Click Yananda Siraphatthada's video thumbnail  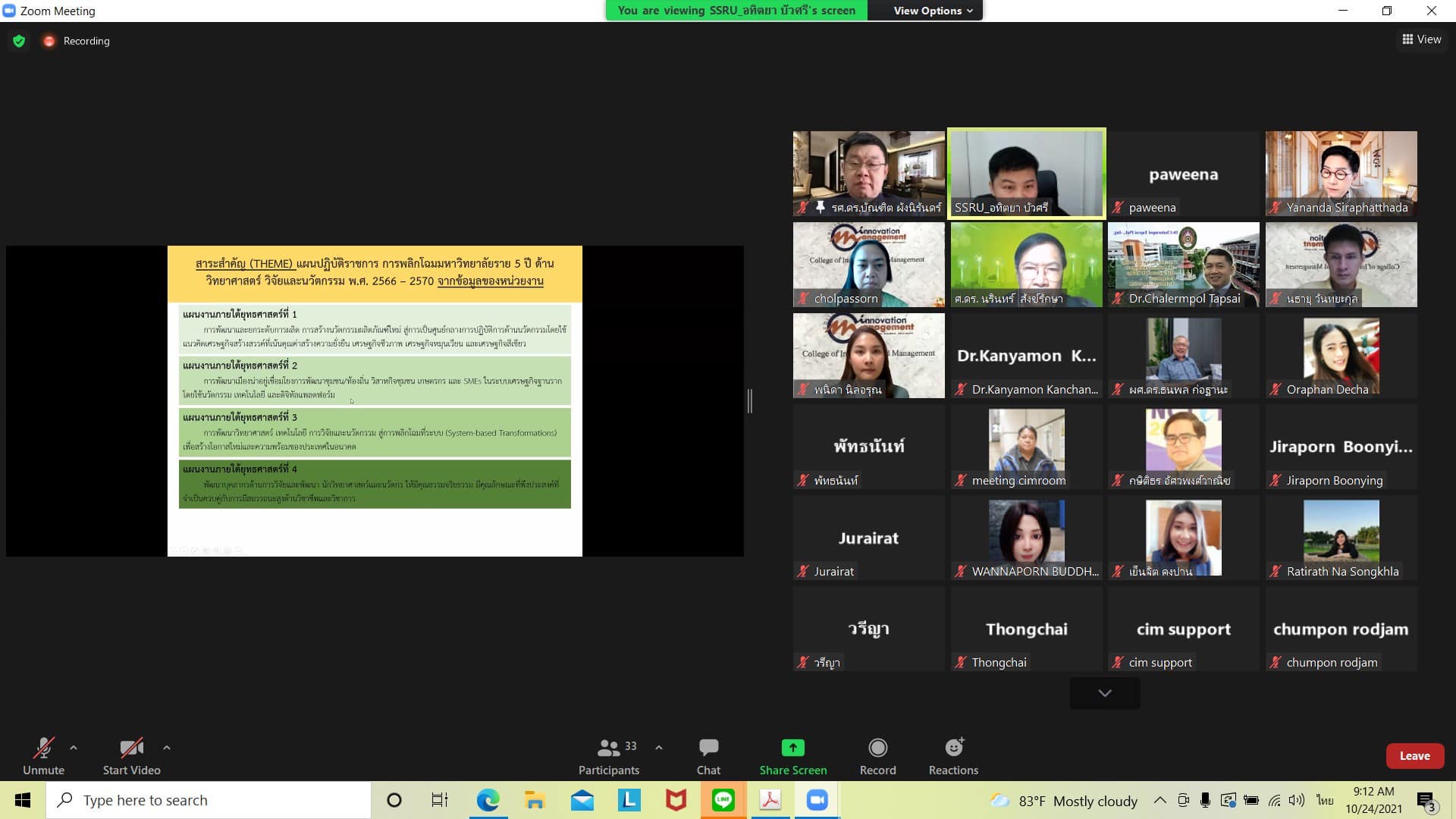[x=1340, y=173]
